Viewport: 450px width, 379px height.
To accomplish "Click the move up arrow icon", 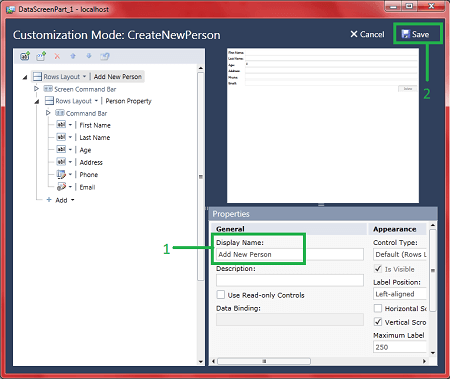I will tap(73, 56).
